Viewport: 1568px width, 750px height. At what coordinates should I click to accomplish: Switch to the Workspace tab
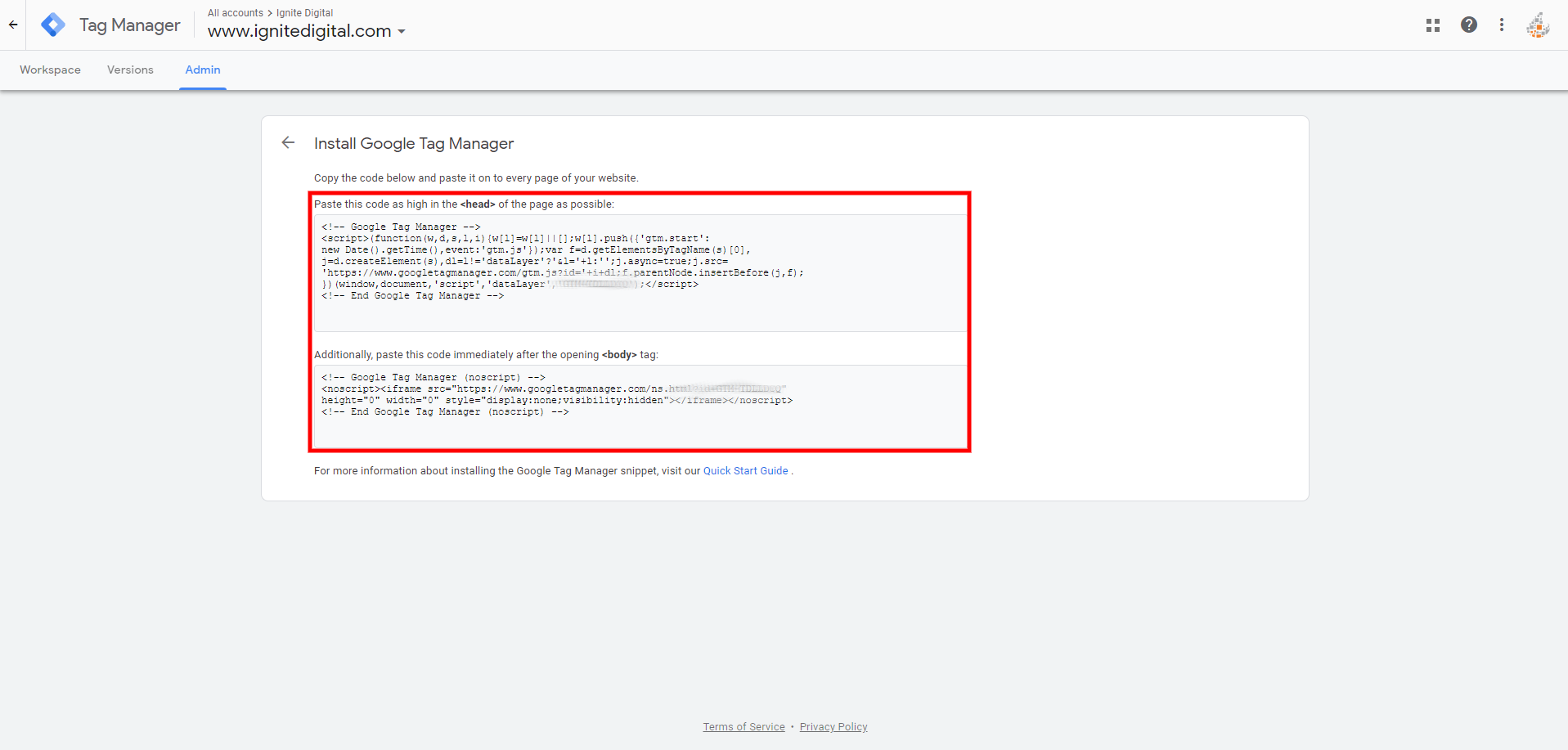(50, 70)
